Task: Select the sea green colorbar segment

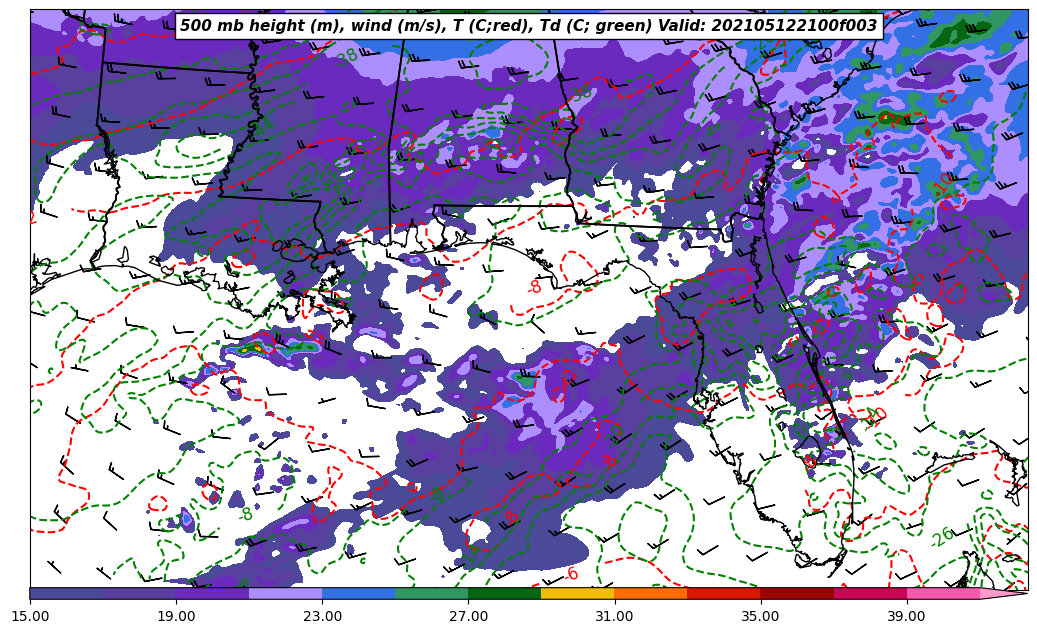Action: (x=431, y=593)
